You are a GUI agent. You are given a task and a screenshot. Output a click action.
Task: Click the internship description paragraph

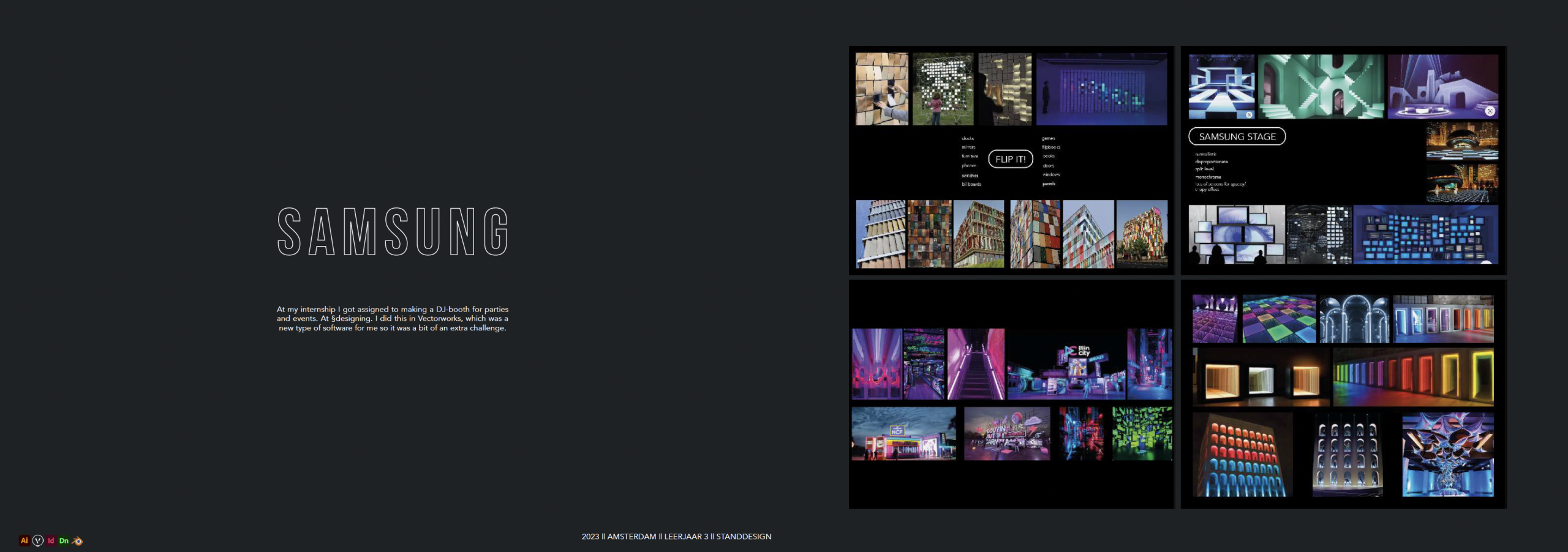point(393,318)
